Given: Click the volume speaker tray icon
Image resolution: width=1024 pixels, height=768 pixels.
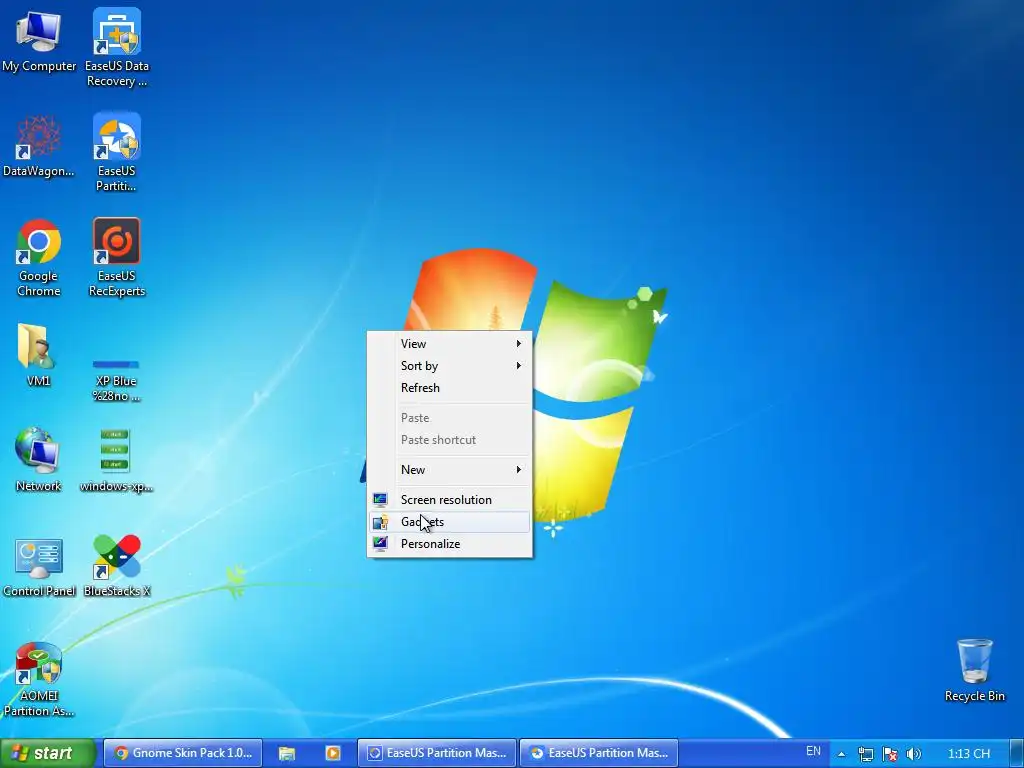Looking at the screenshot, I should (x=914, y=754).
